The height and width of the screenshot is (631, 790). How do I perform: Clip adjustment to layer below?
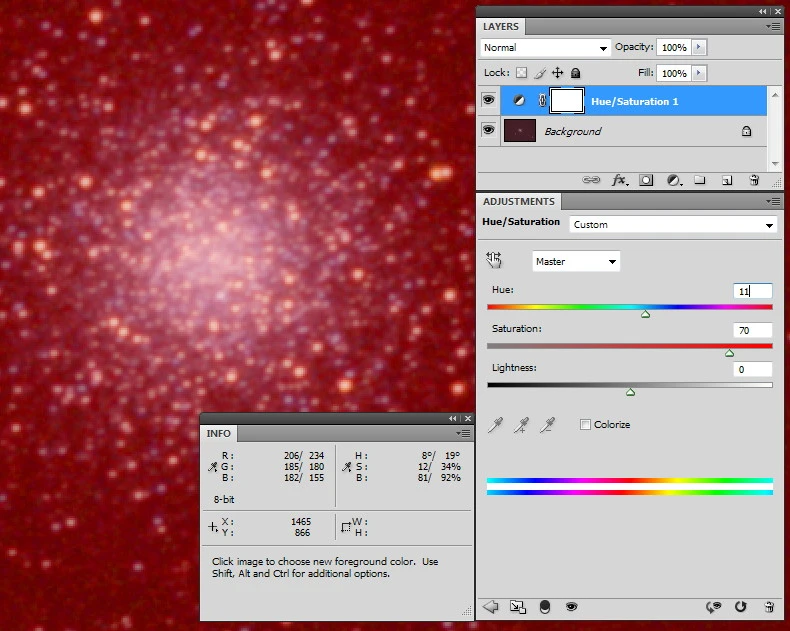point(545,606)
